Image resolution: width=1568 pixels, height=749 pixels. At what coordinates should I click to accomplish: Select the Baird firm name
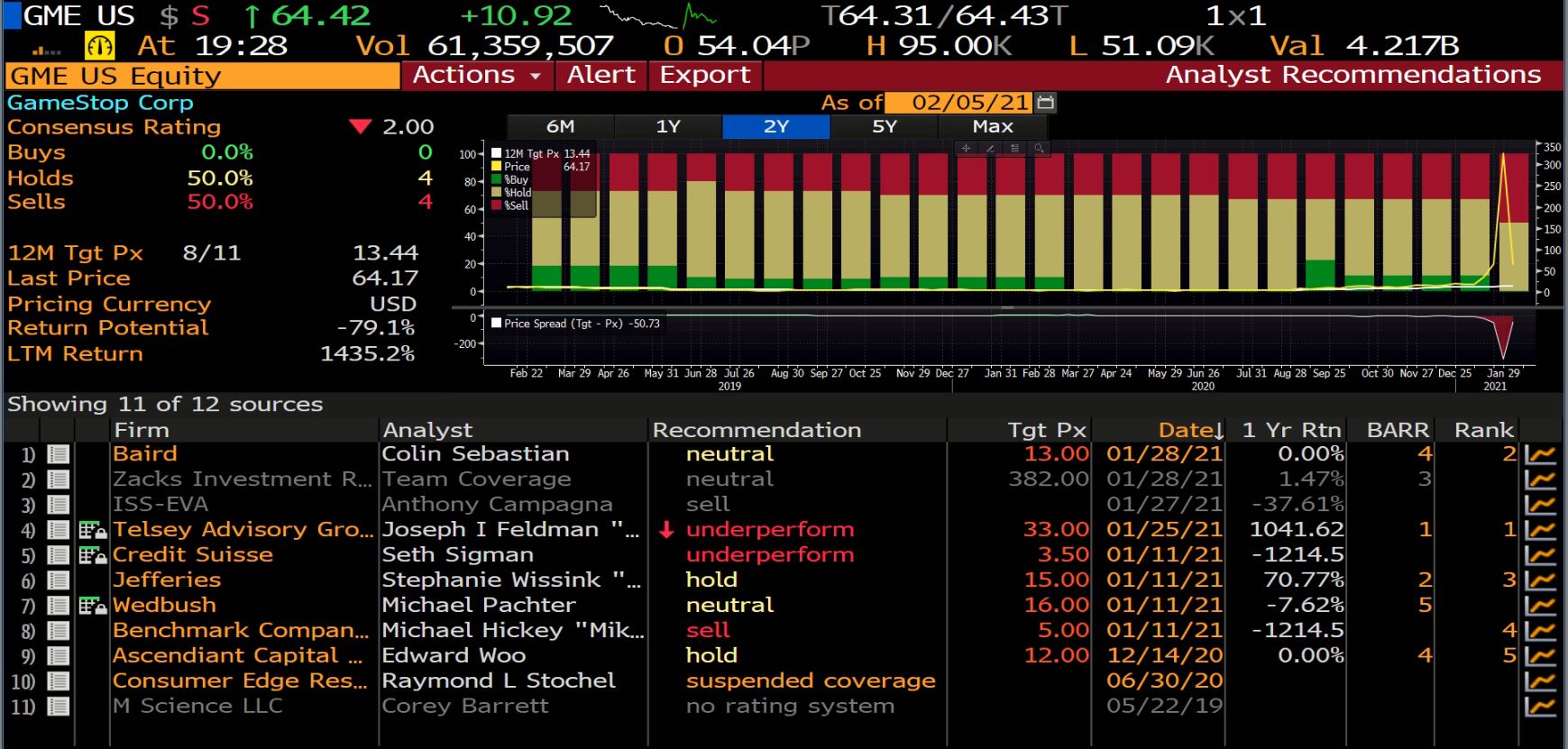[145, 454]
